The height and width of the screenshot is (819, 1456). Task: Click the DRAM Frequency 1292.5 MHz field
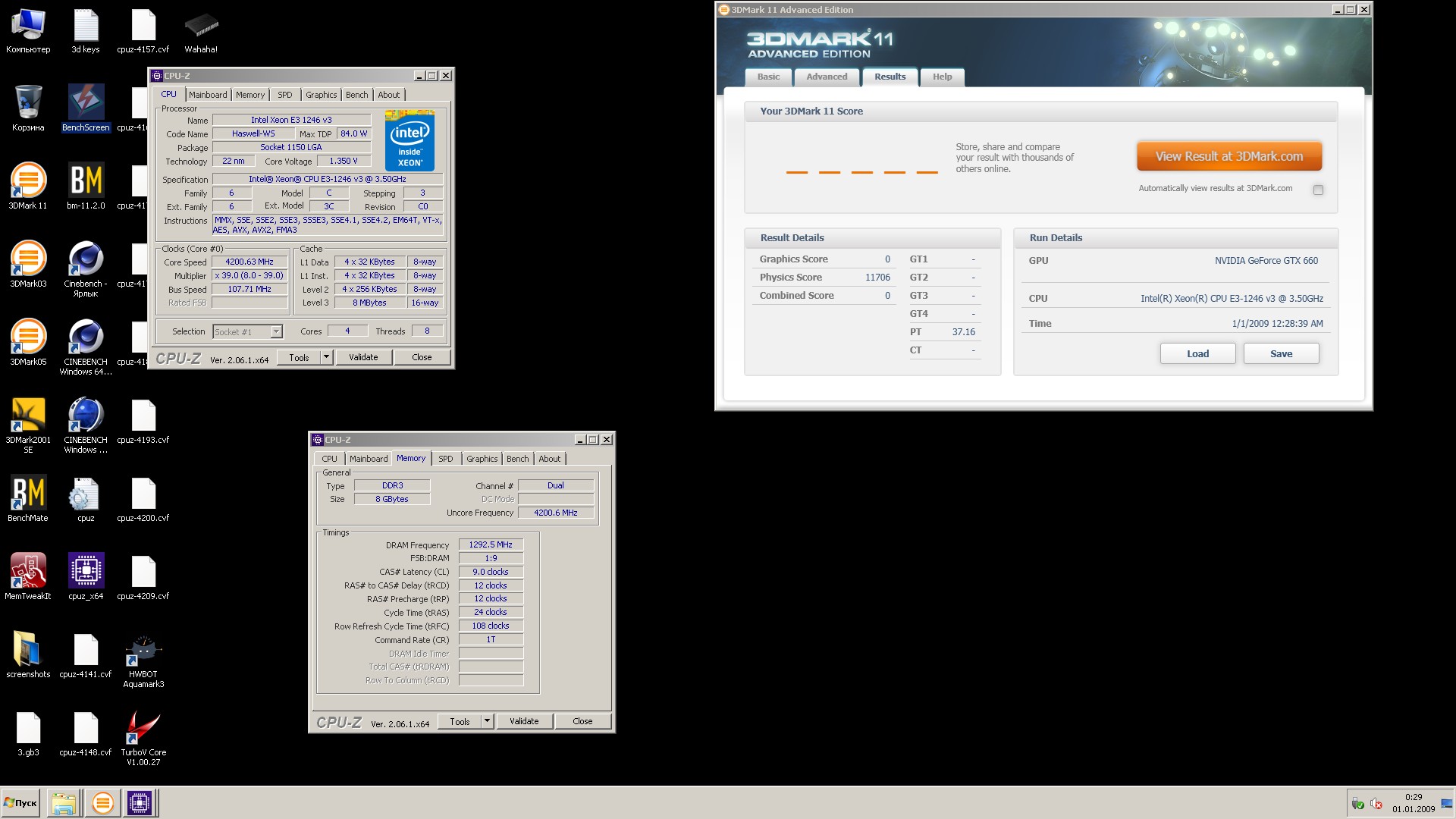click(491, 544)
